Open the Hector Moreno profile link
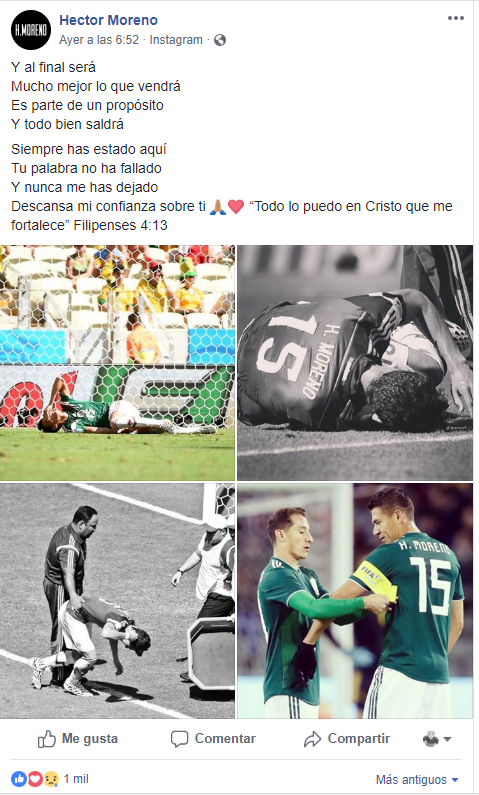Image resolution: width=479 pixels, height=795 pixels. pyautogui.click(x=108, y=20)
